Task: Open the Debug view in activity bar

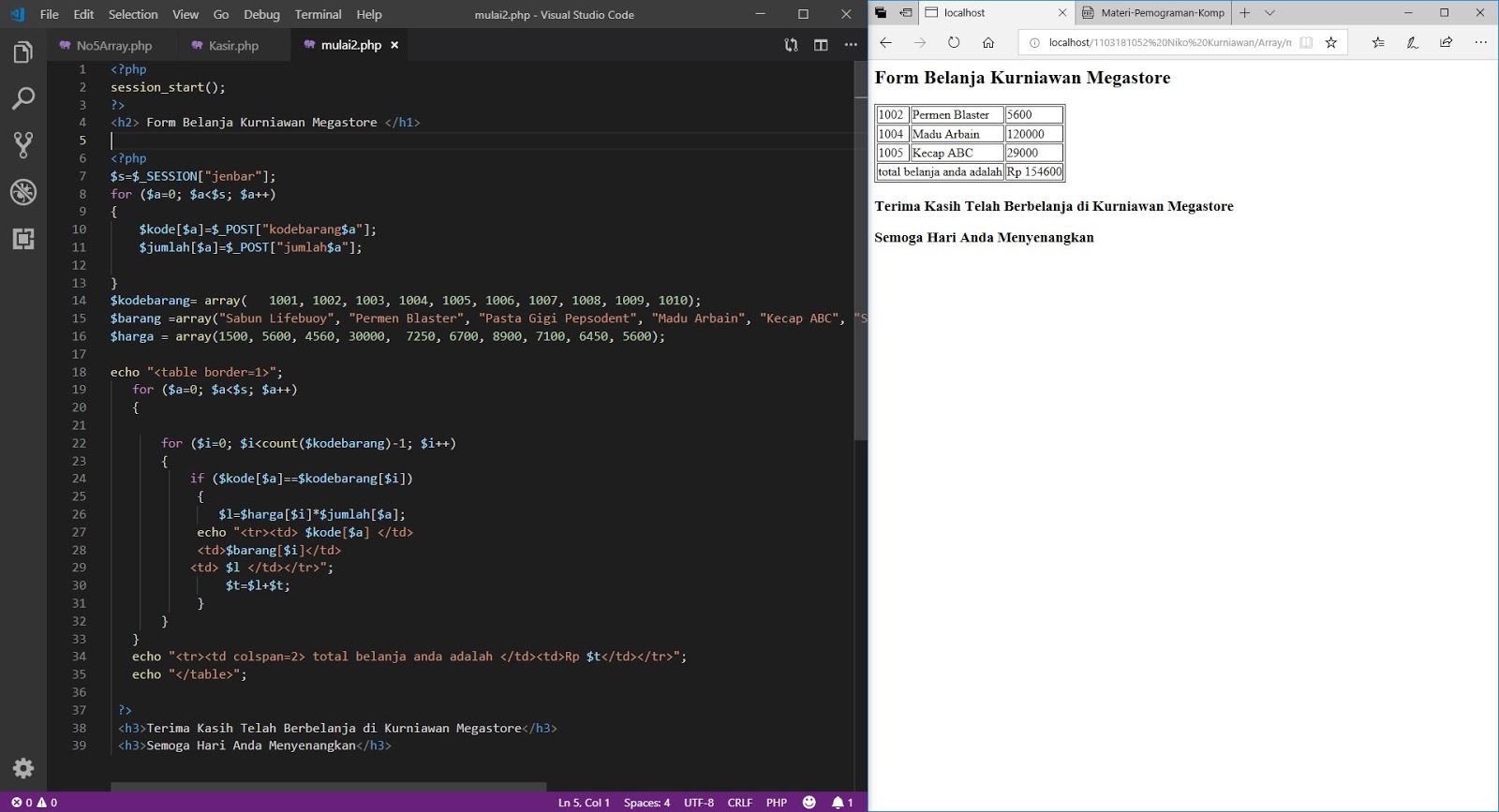Action: coord(23,192)
